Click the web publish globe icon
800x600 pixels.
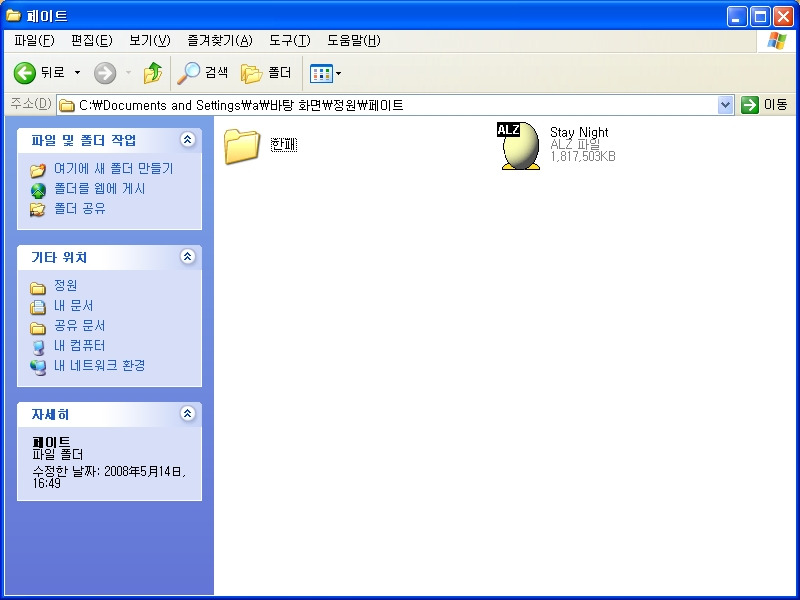click(x=38, y=190)
